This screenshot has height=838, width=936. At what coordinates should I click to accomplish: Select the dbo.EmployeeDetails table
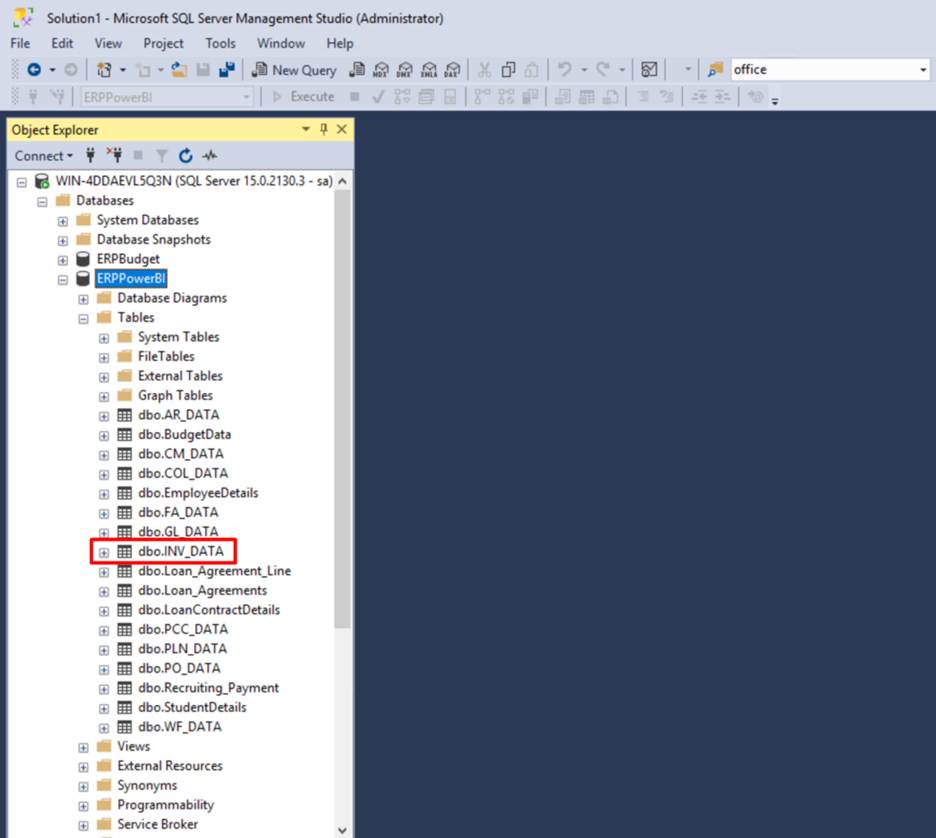[198, 493]
